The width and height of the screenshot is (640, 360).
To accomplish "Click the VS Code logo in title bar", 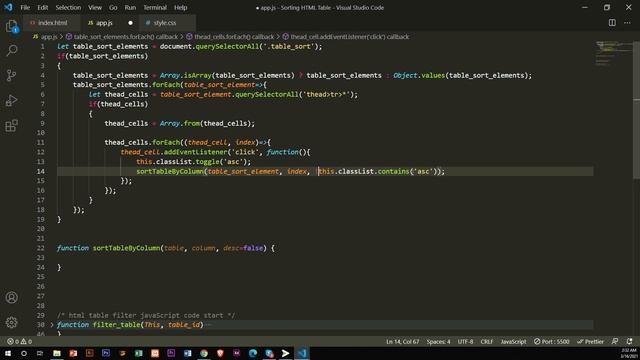I will (x=8, y=7).
